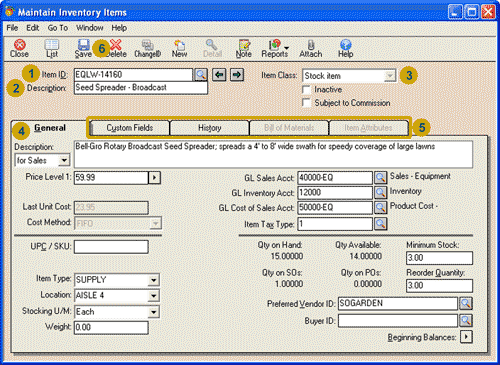Screen dimensions: 500x365
Task: Switch to the Bill of Materials tab
Action: [x=289, y=128]
